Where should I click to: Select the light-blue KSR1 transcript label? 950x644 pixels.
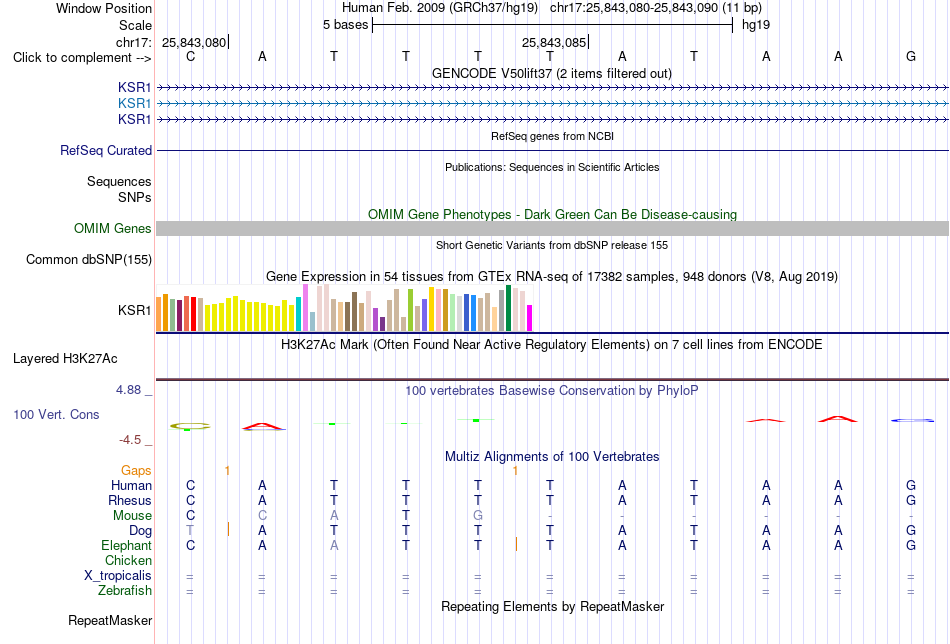(135, 104)
